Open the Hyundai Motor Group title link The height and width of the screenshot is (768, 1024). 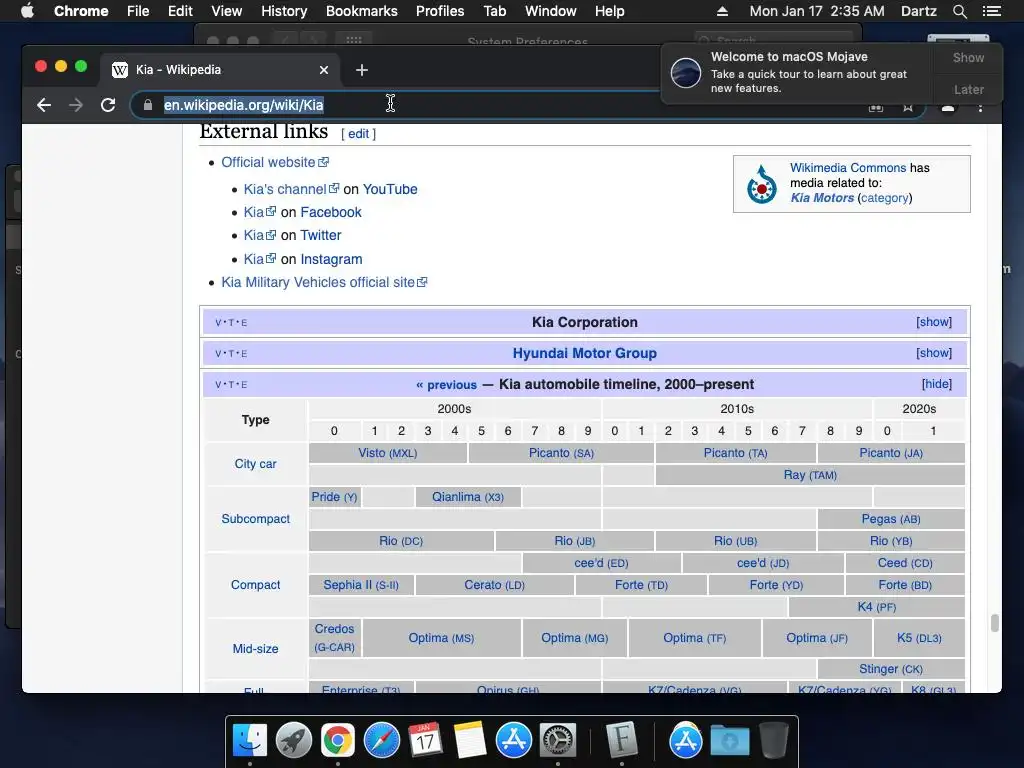584,353
